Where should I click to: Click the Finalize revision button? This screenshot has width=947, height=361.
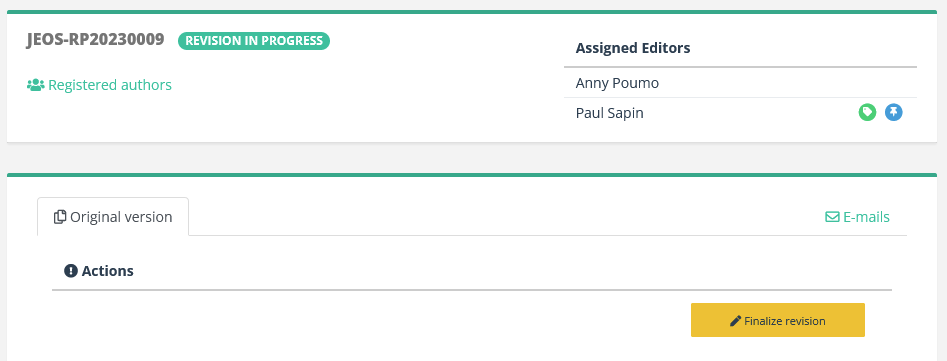pos(778,320)
